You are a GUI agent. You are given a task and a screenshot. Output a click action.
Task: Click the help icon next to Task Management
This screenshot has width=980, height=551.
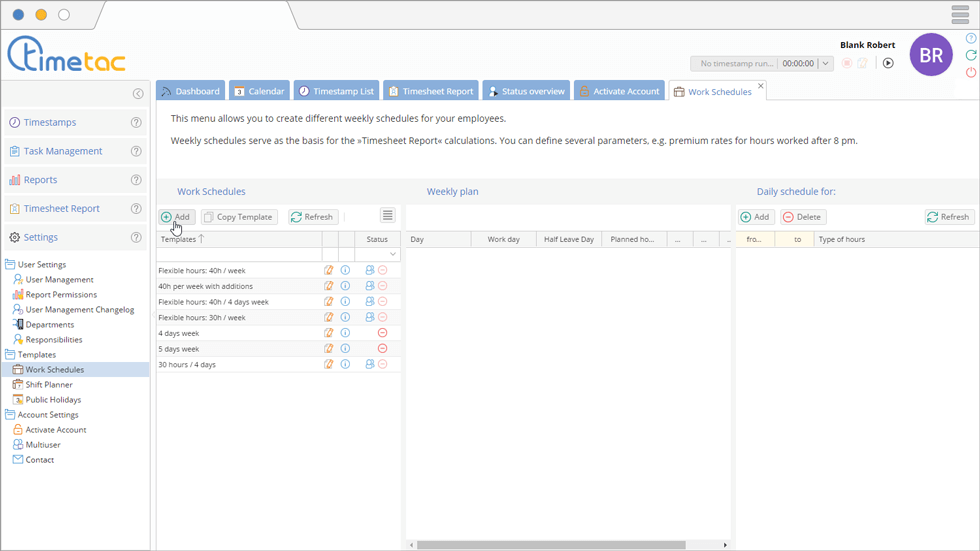pos(136,151)
